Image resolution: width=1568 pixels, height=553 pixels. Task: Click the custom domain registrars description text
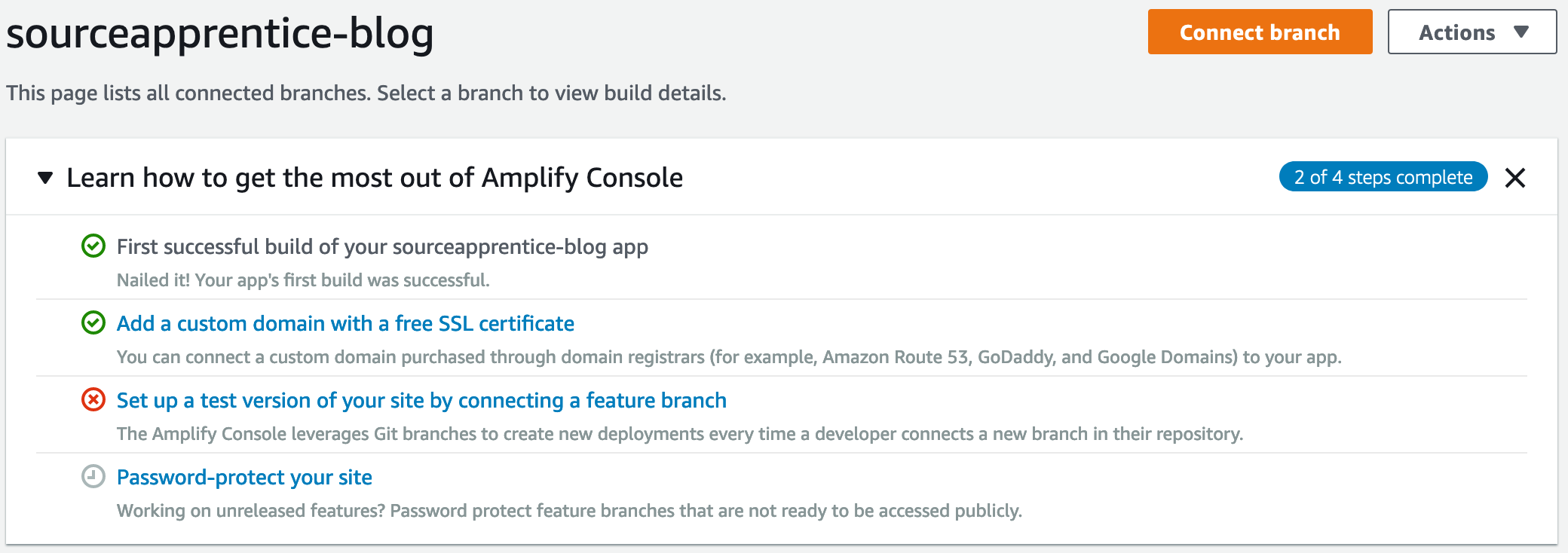729,357
